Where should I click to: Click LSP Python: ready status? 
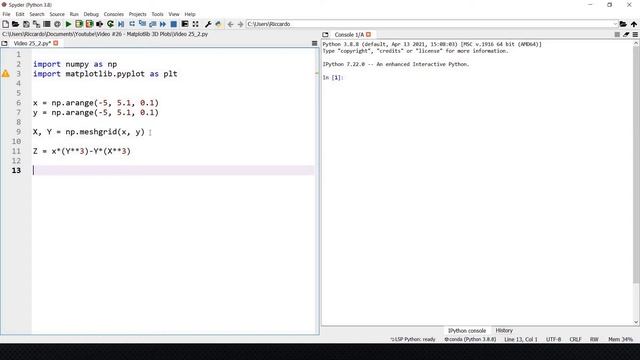[x=413, y=339]
